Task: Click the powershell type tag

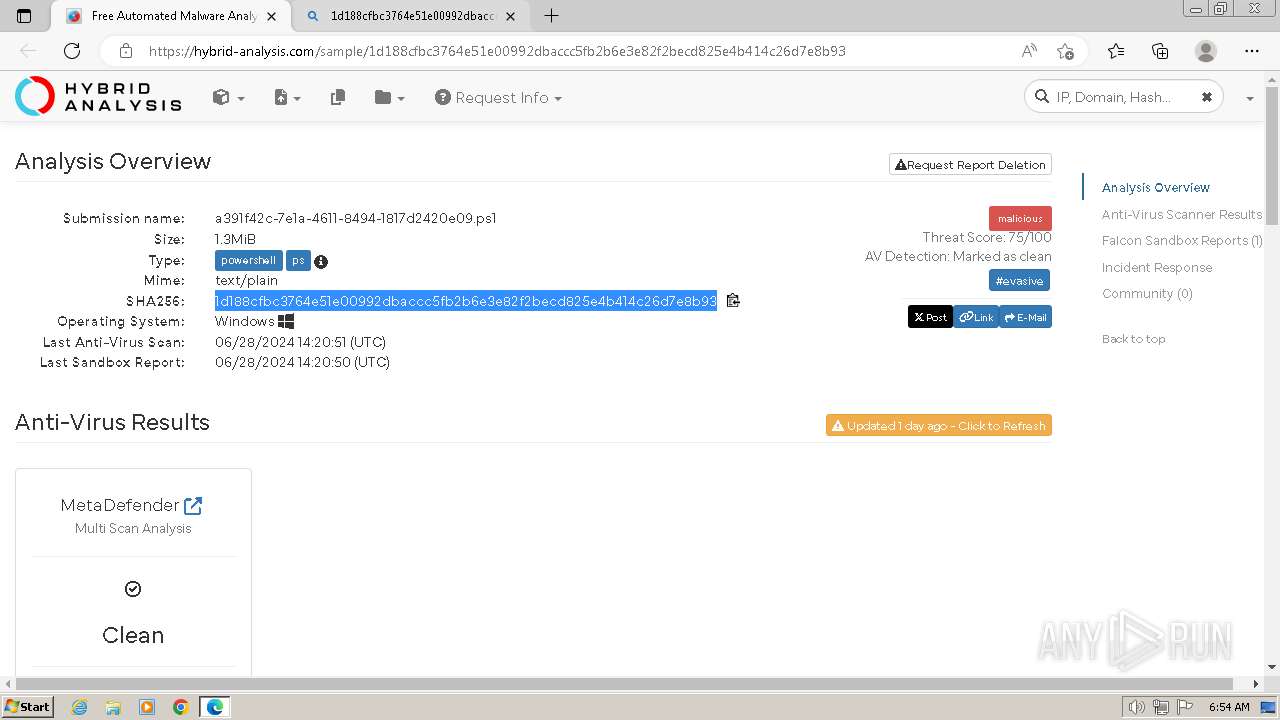Action: pos(248,261)
